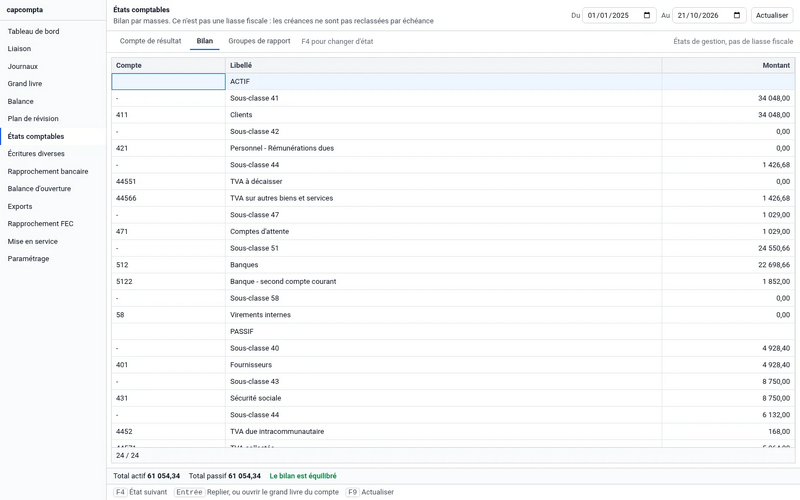Open Tableau de bord in sidebar
The height and width of the screenshot is (500, 800).
click(53, 31)
